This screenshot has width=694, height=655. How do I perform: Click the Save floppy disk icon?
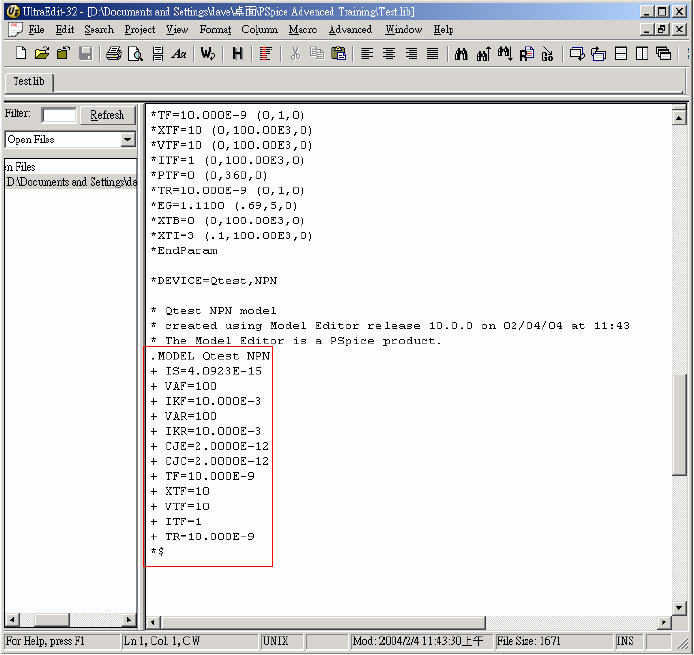click(x=85, y=54)
